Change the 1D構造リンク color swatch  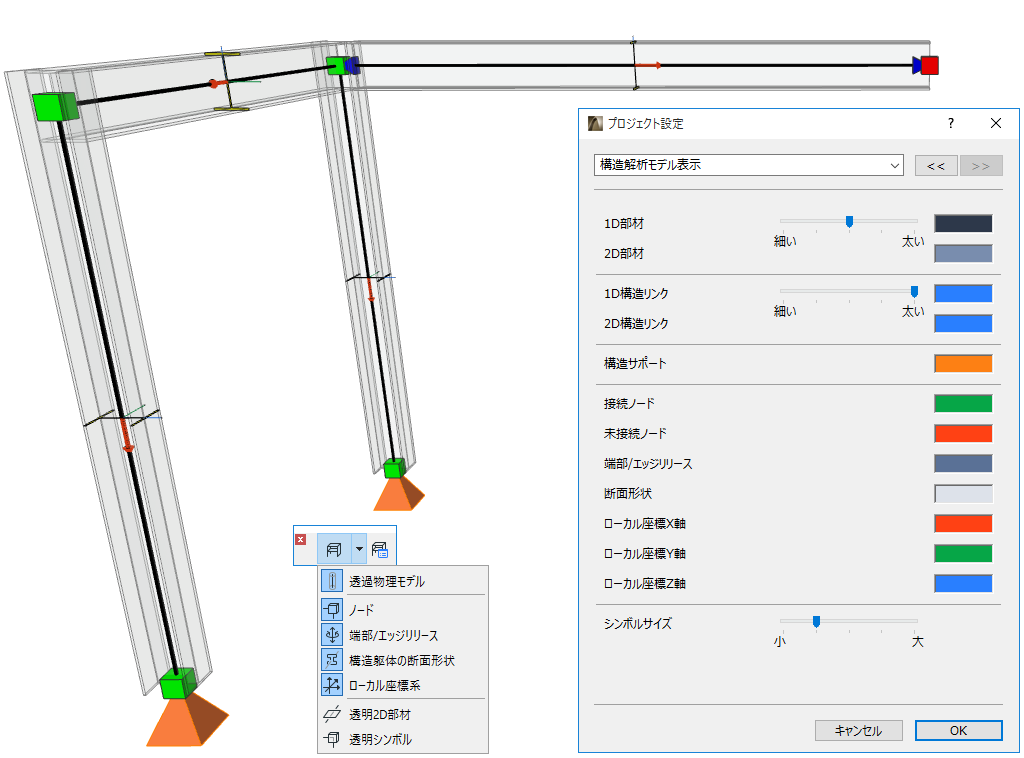click(963, 293)
